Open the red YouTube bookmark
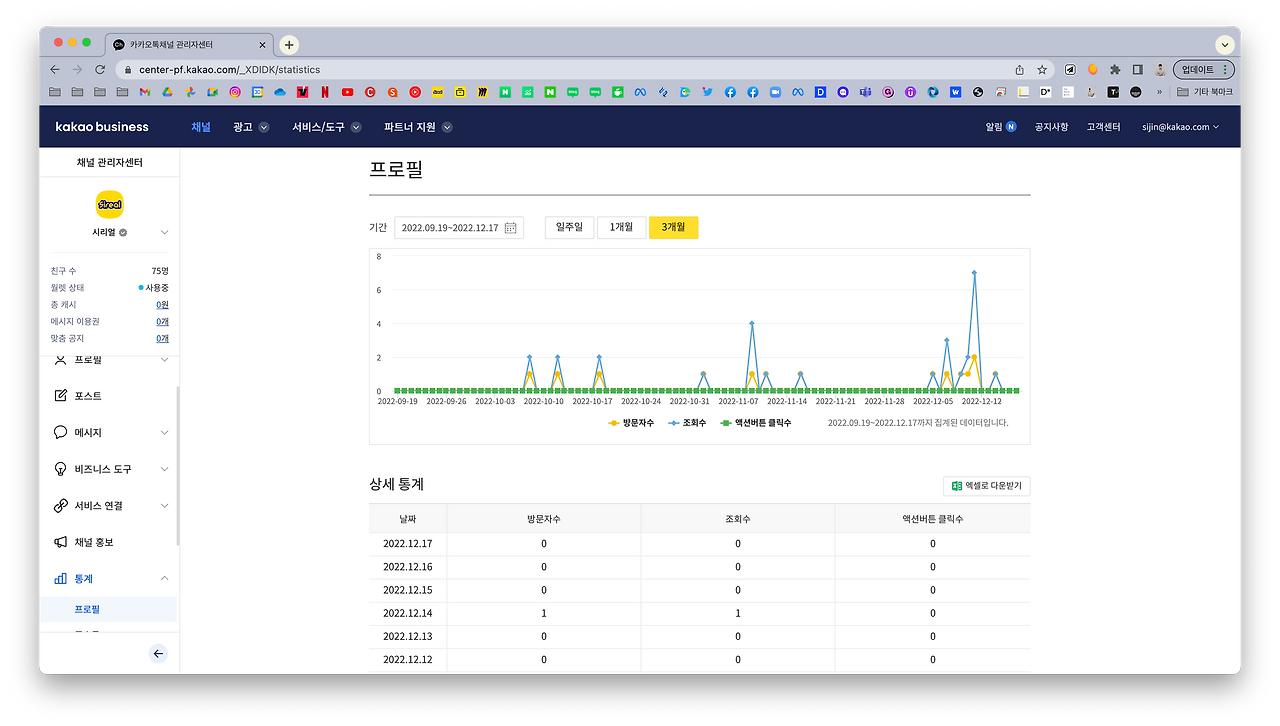Screen dimensions: 1280x726 coord(347,92)
